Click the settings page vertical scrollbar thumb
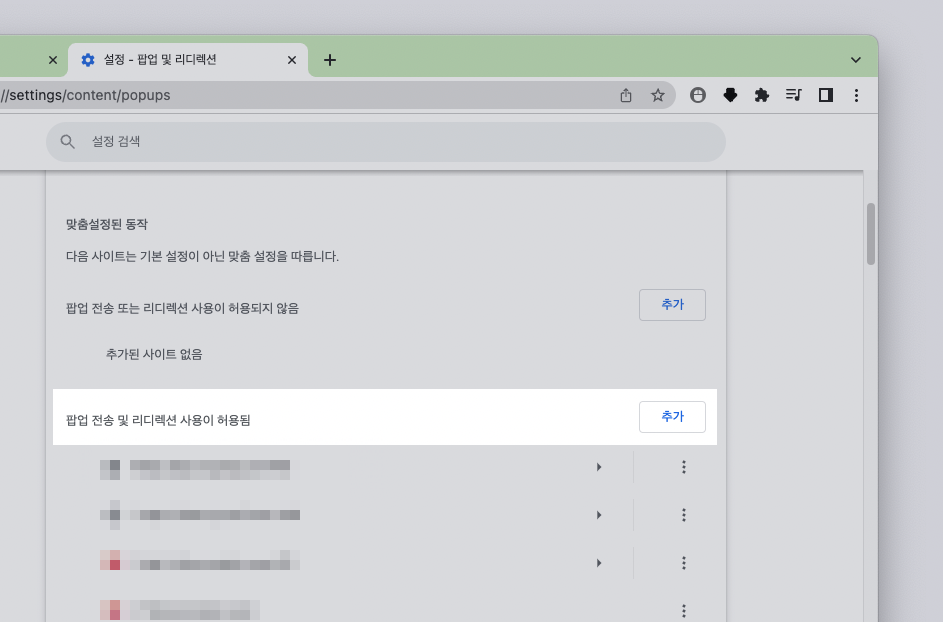943x622 pixels. [x=871, y=234]
